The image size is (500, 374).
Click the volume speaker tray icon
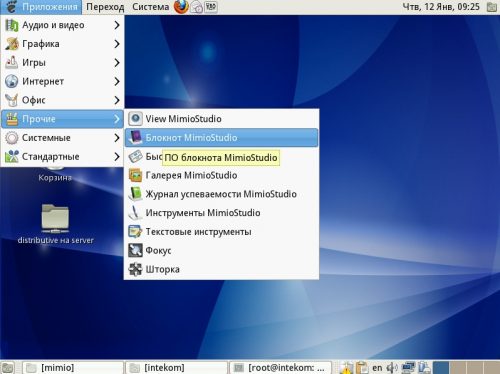(x=392, y=368)
